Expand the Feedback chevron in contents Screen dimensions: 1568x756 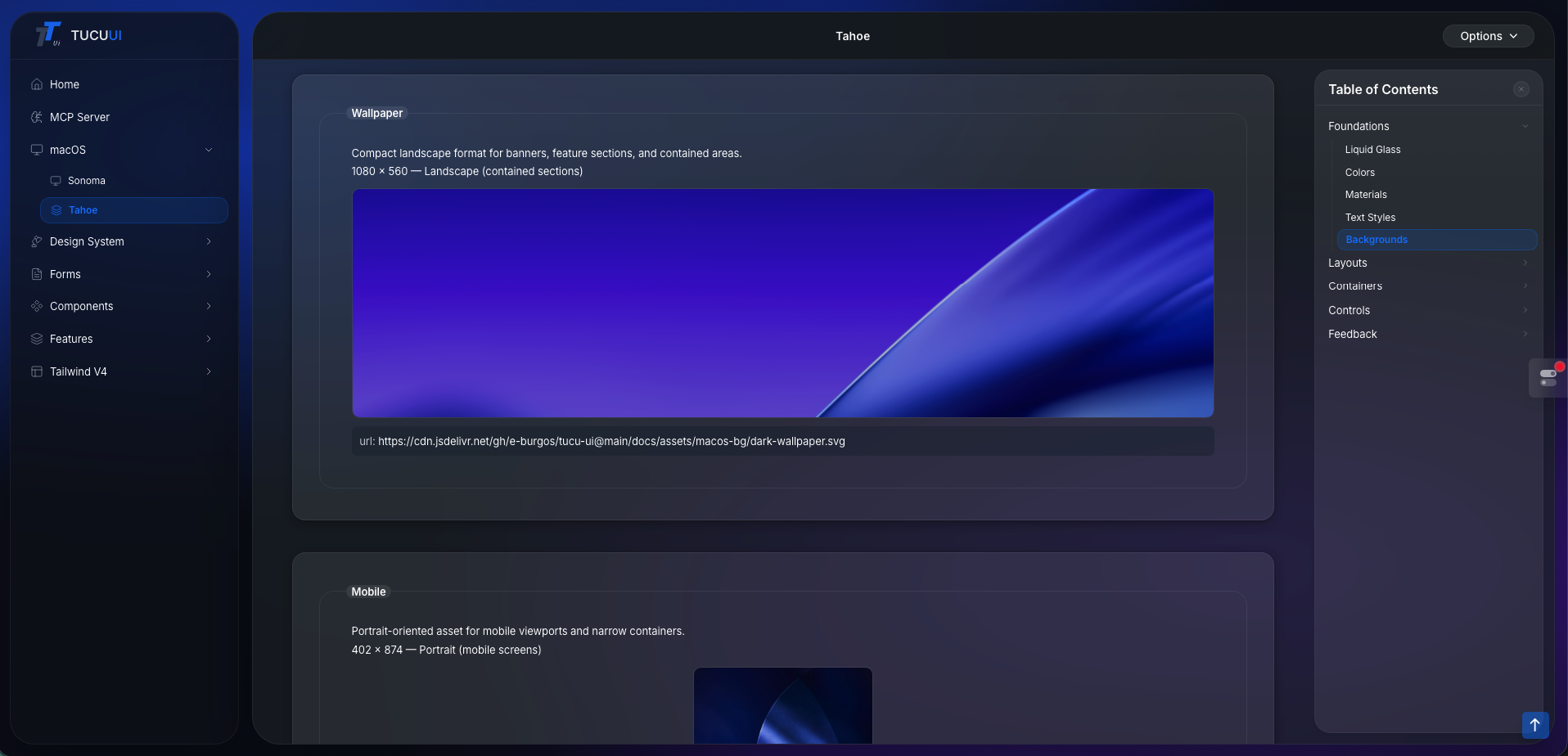[1525, 334]
